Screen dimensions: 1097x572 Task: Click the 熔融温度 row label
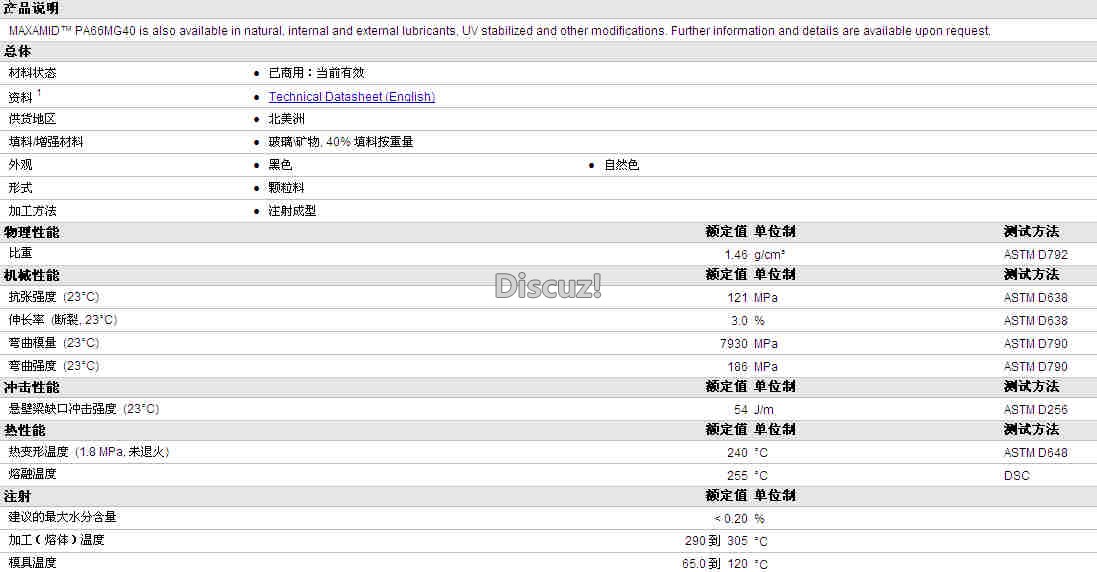pyautogui.click(x=32, y=474)
